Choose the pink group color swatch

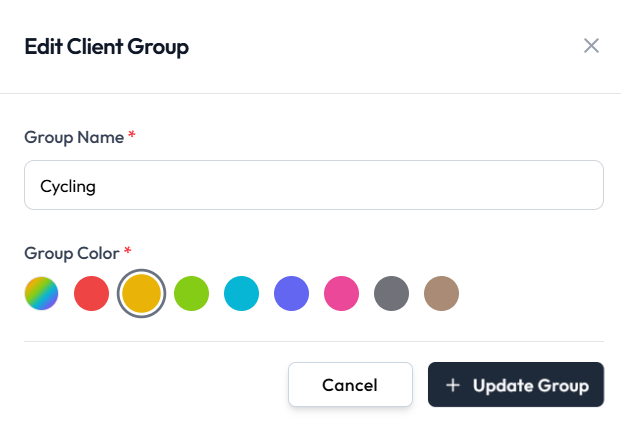coord(341,293)
